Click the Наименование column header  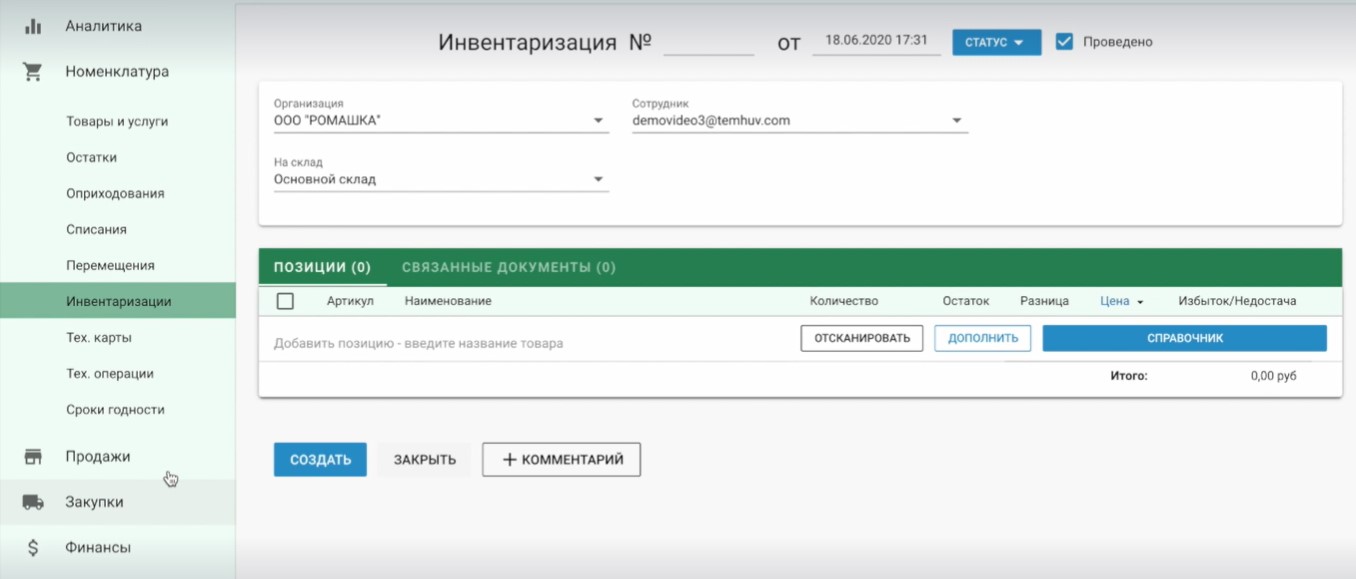pos(448,301)
